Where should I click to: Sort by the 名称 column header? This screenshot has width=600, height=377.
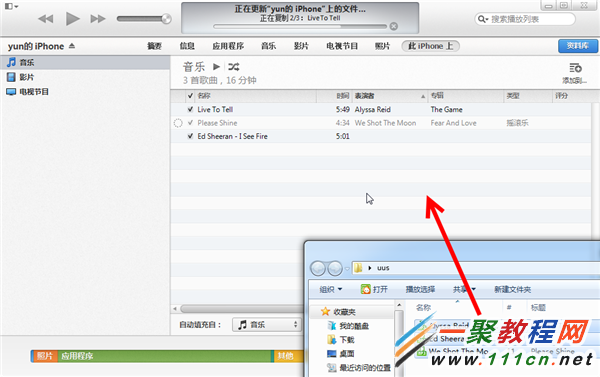pos(256,96)
